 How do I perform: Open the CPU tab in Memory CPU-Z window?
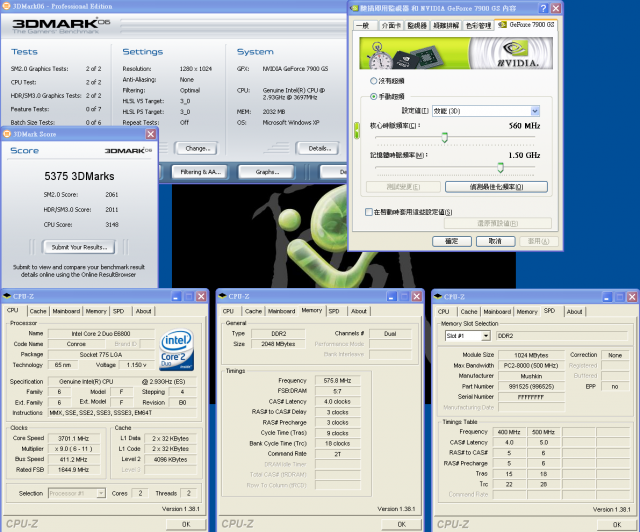[228, 311]
